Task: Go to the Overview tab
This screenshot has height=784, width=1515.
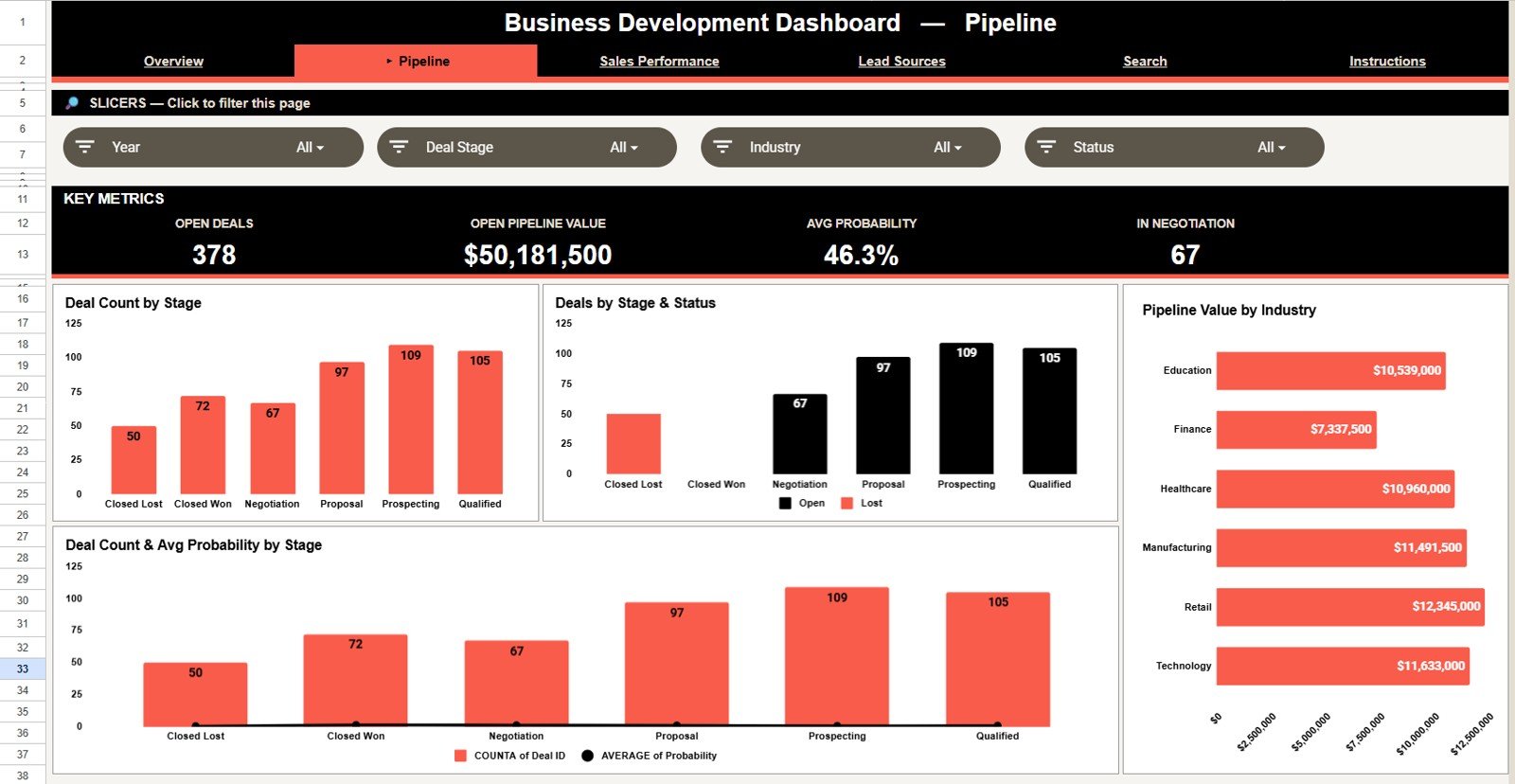Action: coord(173,61)
